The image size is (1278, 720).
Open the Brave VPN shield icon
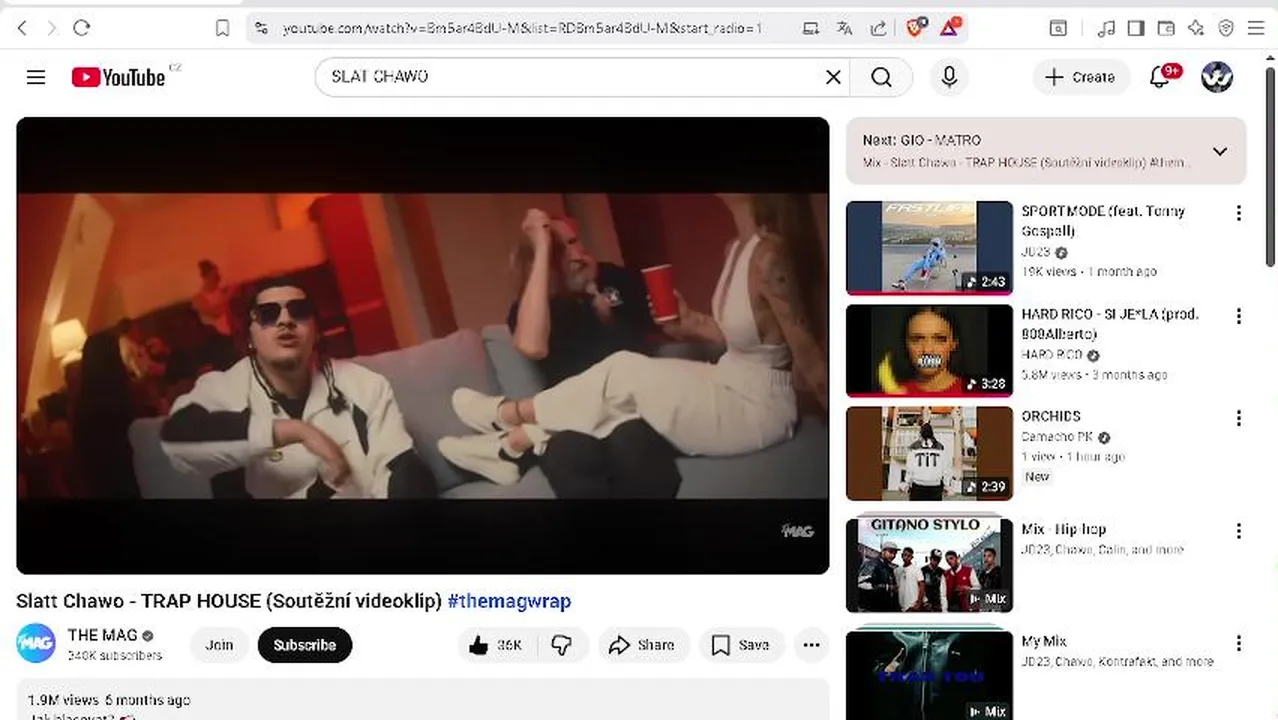click(1226, 28)
